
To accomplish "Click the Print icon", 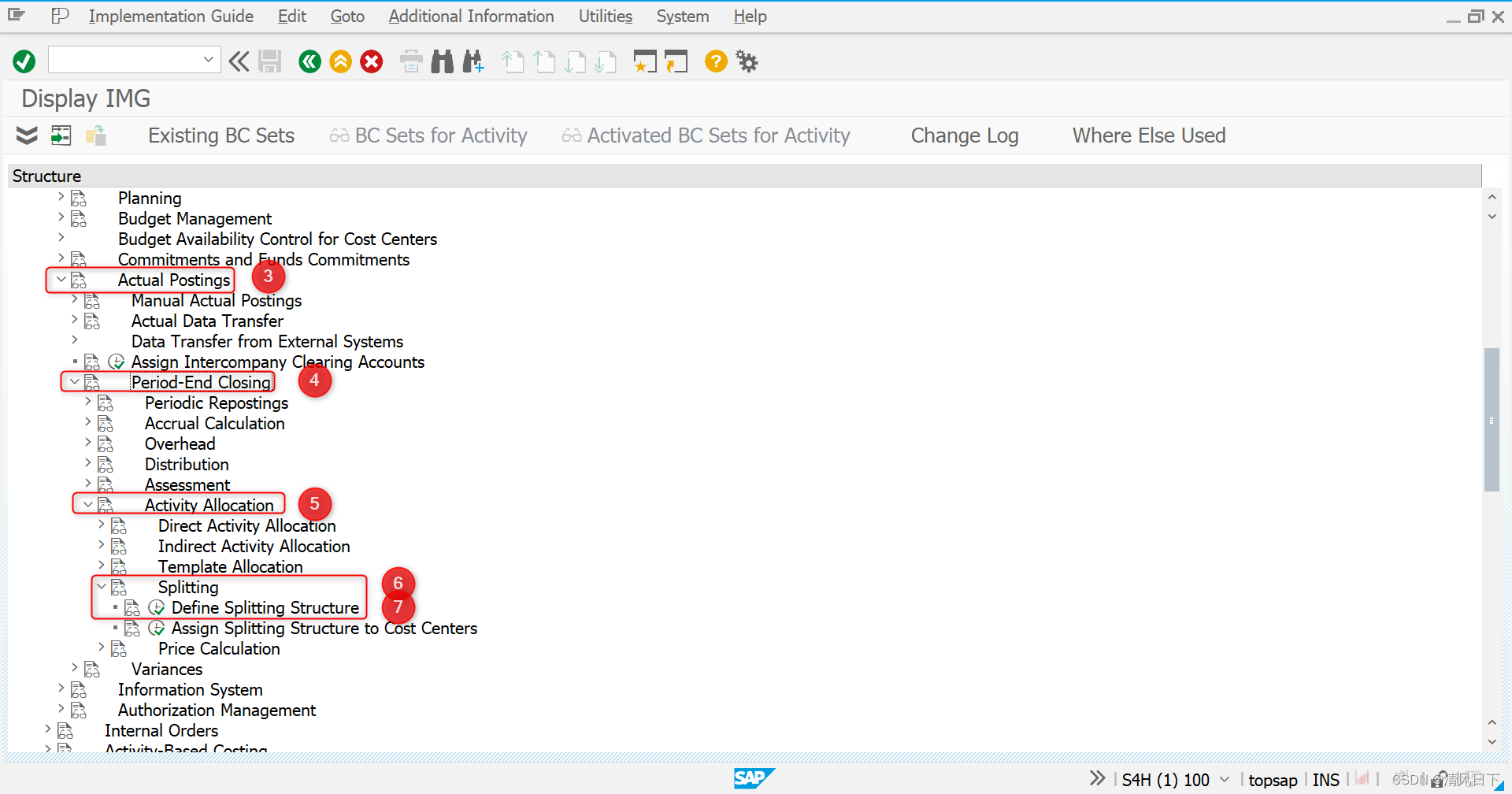I will [411, 61].
